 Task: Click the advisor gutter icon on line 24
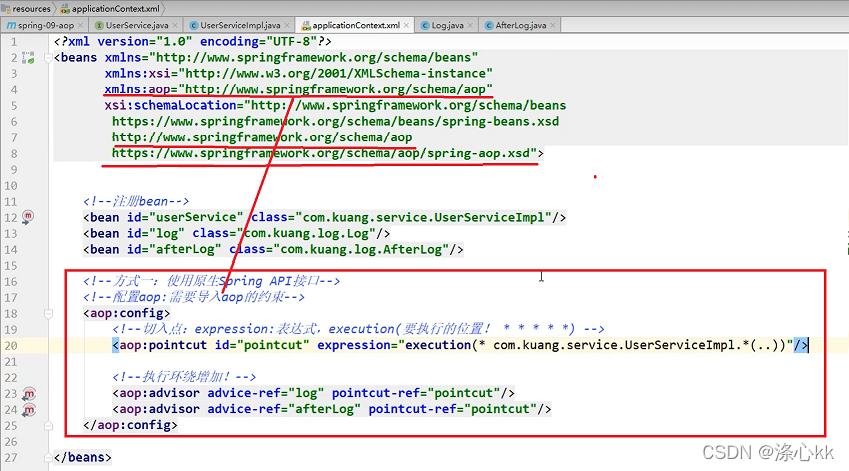pyautogui.click(x=29, y=410)
